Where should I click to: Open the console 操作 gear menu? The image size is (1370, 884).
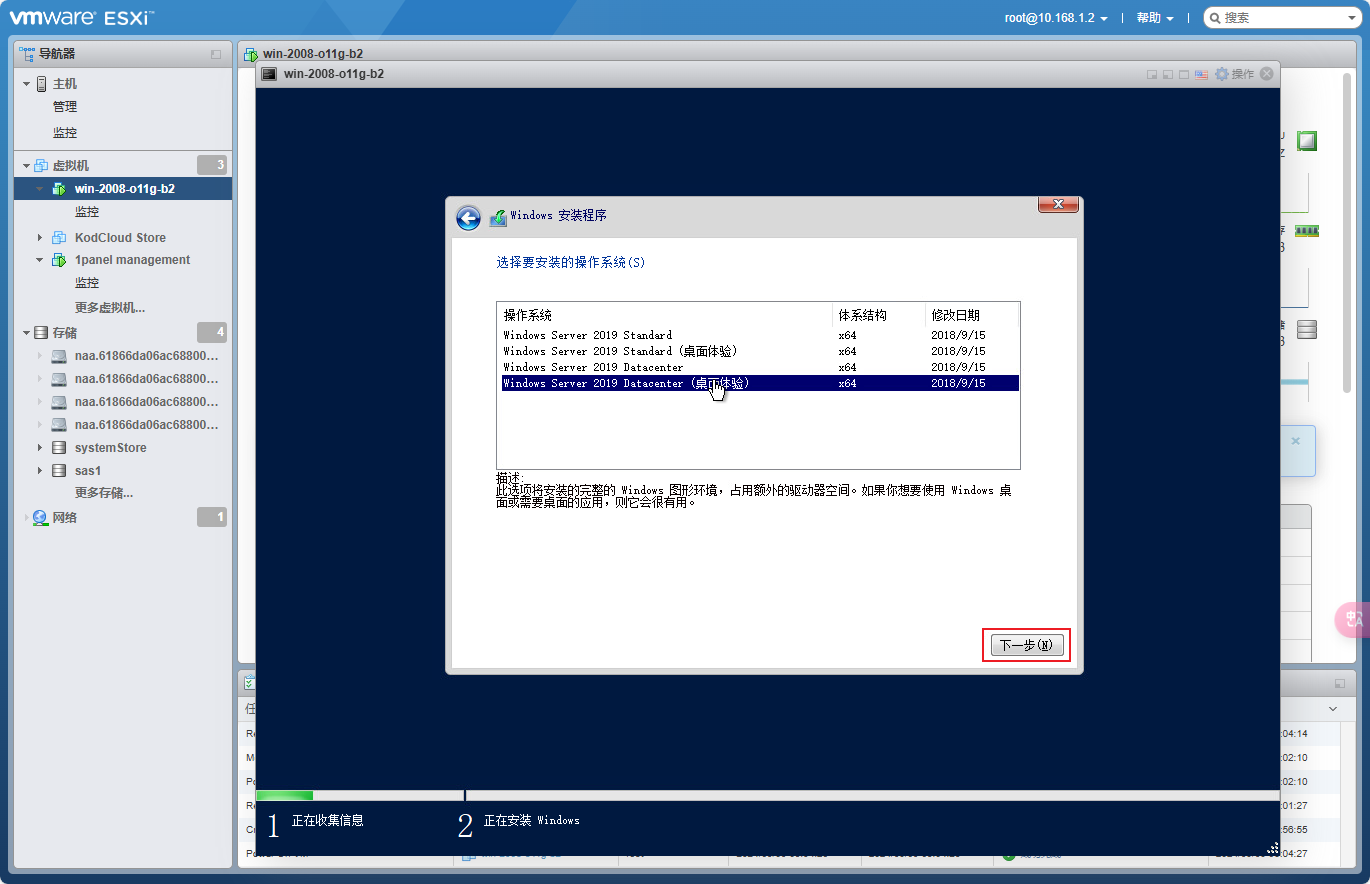click(x=1234, y=74)
